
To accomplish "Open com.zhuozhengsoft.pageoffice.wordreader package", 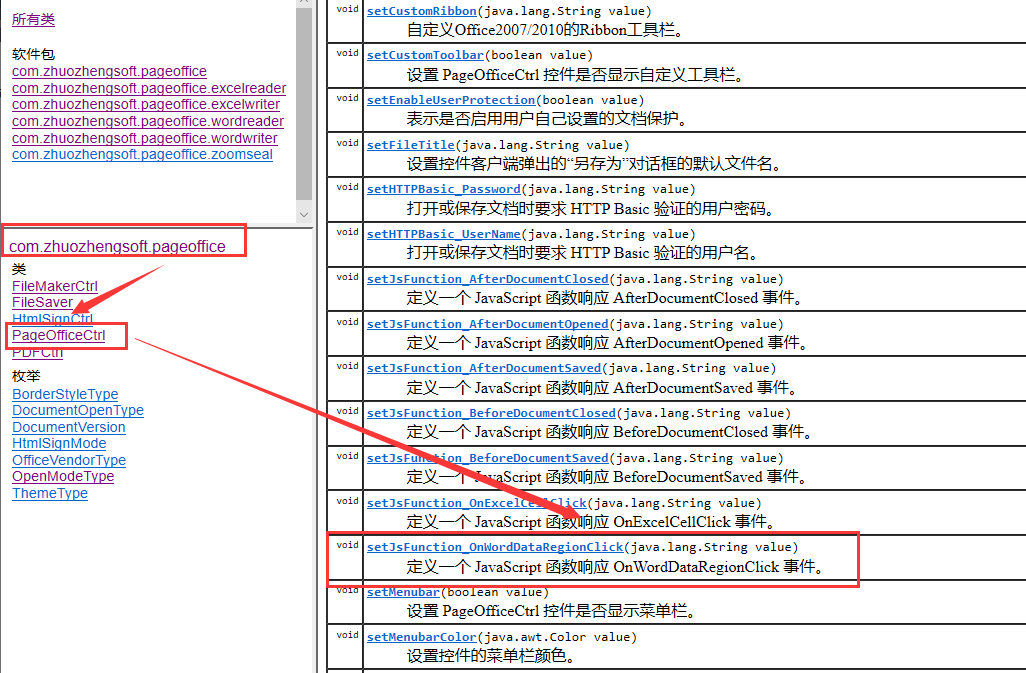I will tap(148, 122).
